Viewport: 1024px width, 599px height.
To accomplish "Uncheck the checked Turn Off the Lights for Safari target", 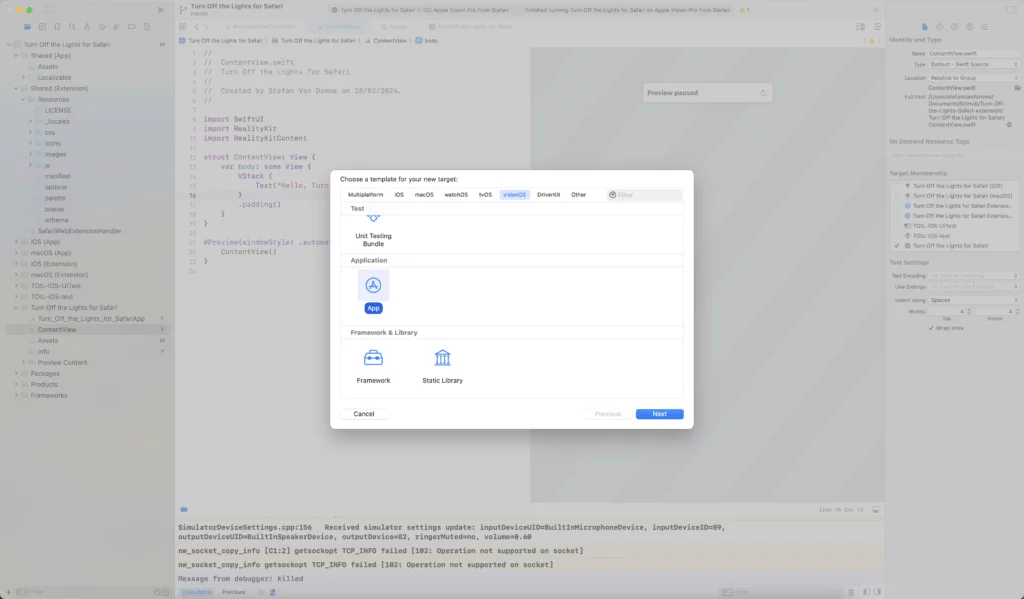I will (897, 246).
